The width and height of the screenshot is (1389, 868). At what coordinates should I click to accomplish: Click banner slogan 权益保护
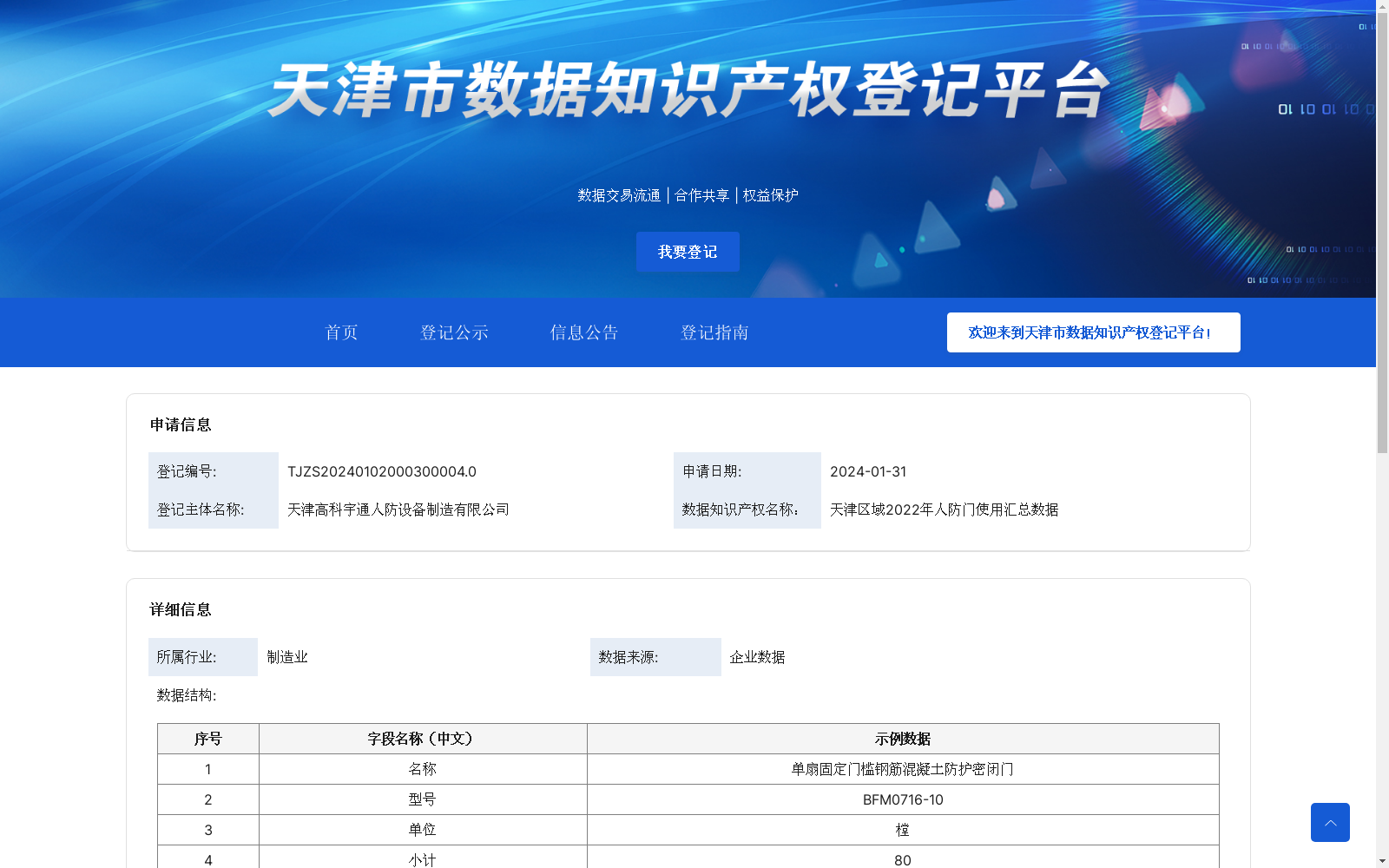[x=771, y=195]
